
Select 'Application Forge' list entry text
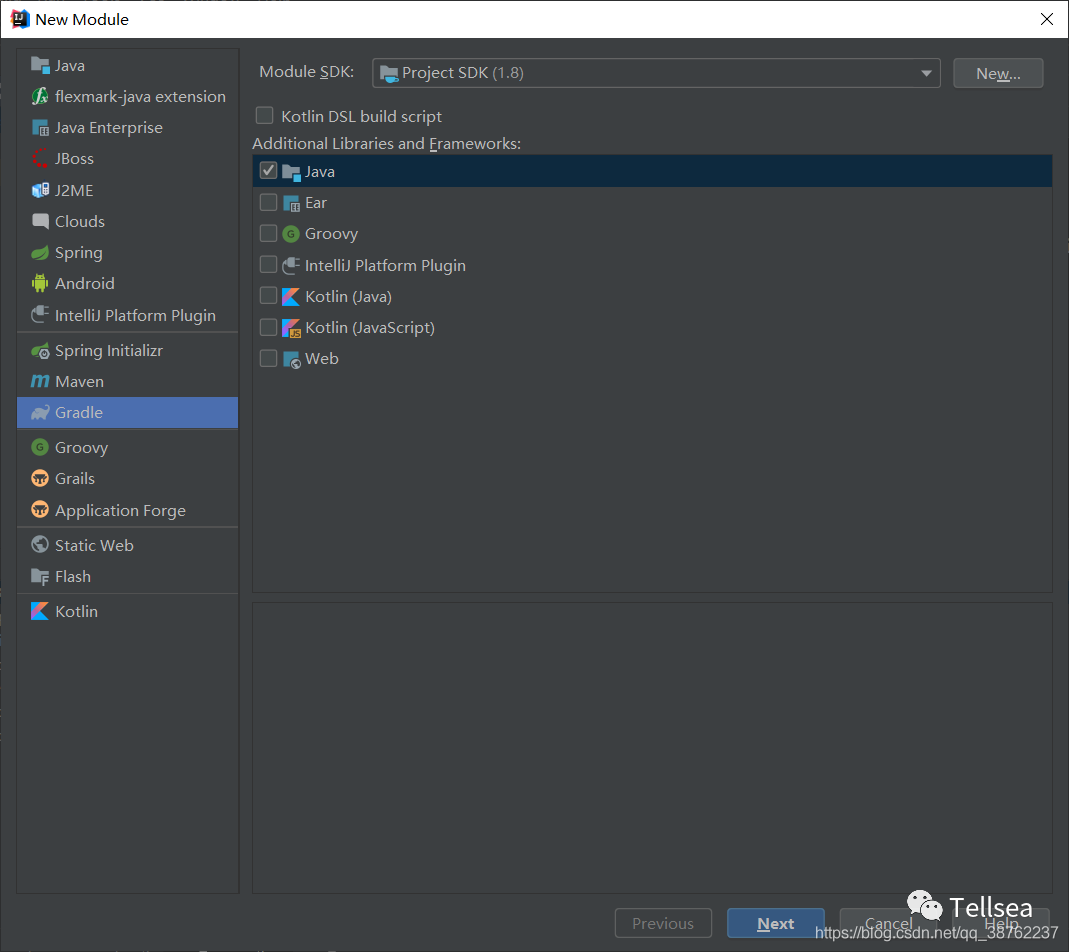(x=120, y=510)
